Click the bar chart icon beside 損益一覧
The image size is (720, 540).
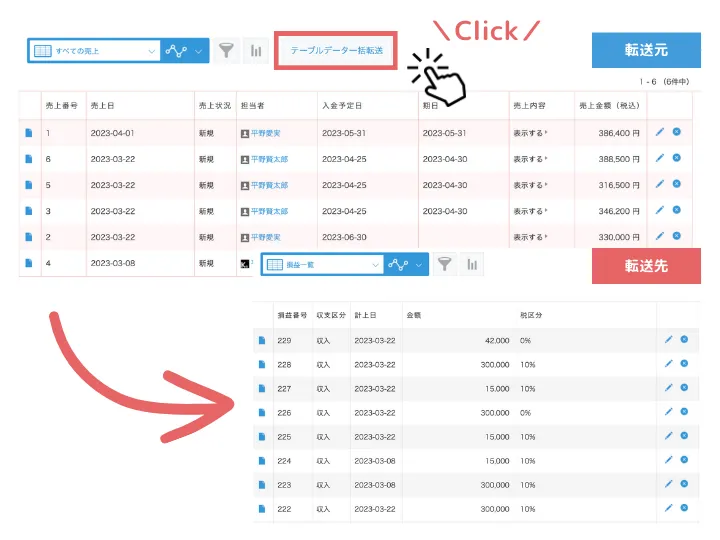tap(472, 264)
